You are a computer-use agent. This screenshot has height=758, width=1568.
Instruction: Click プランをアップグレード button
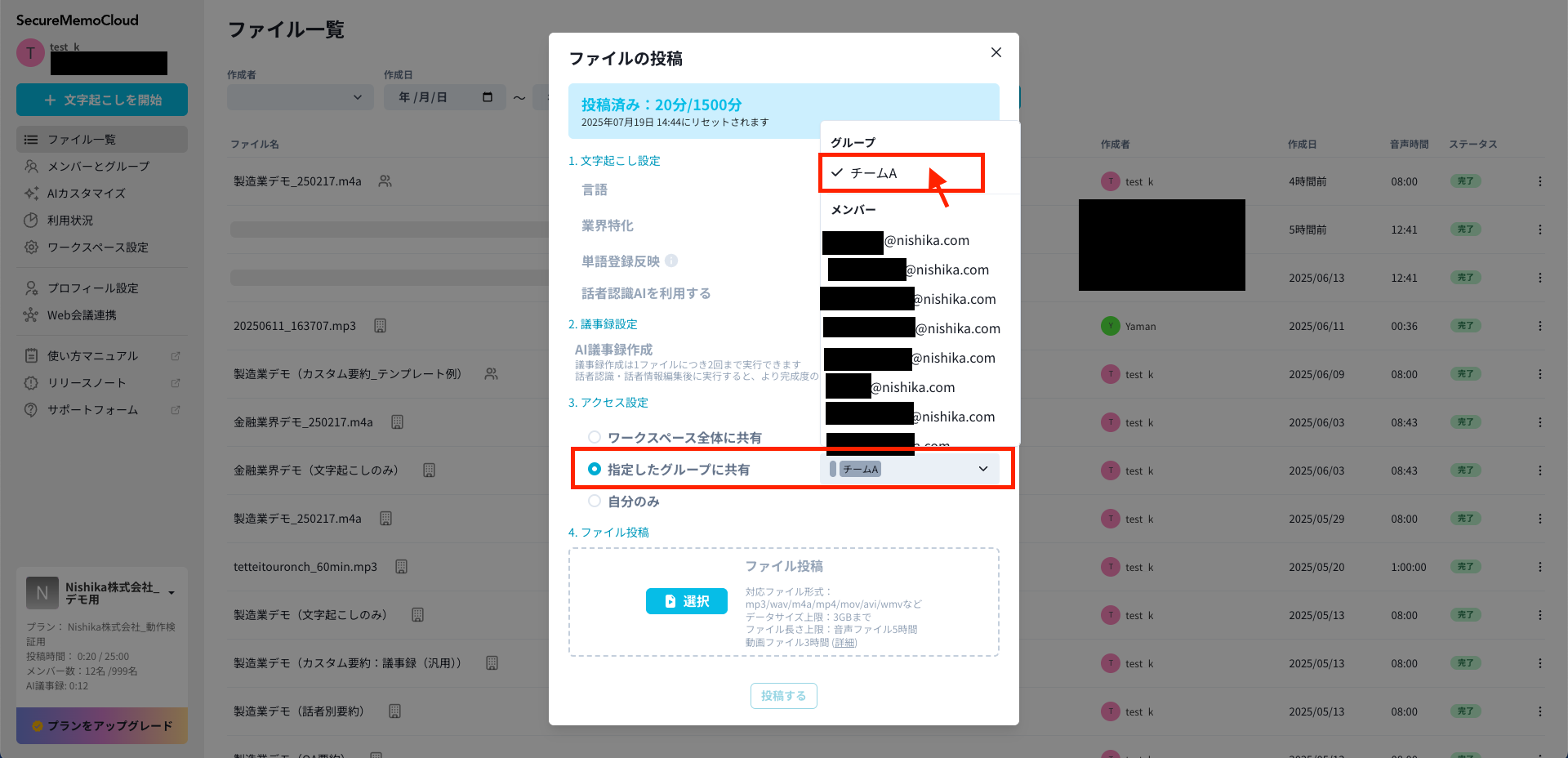point(102,725)
